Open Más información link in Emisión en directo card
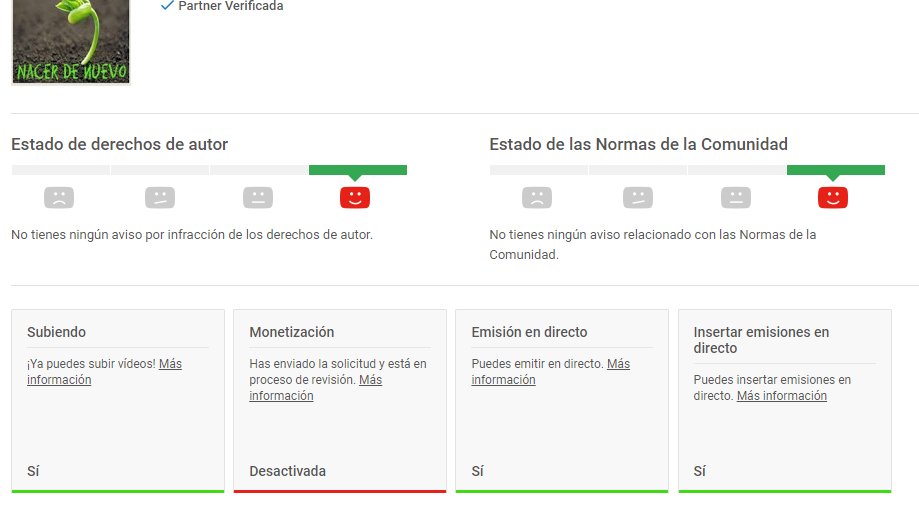 click(x=550, y=372)
